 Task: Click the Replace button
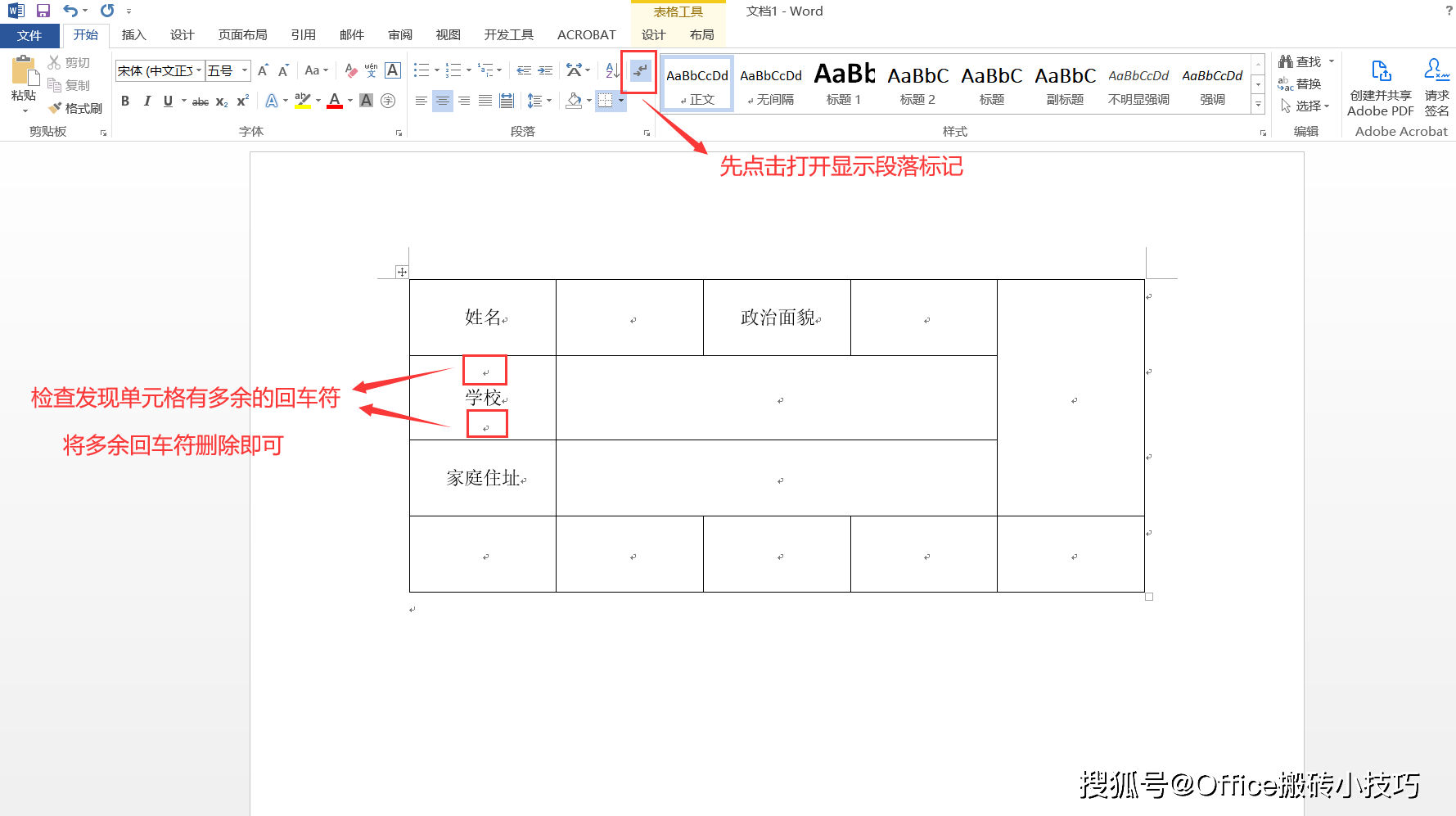[x=1300, y=84]
